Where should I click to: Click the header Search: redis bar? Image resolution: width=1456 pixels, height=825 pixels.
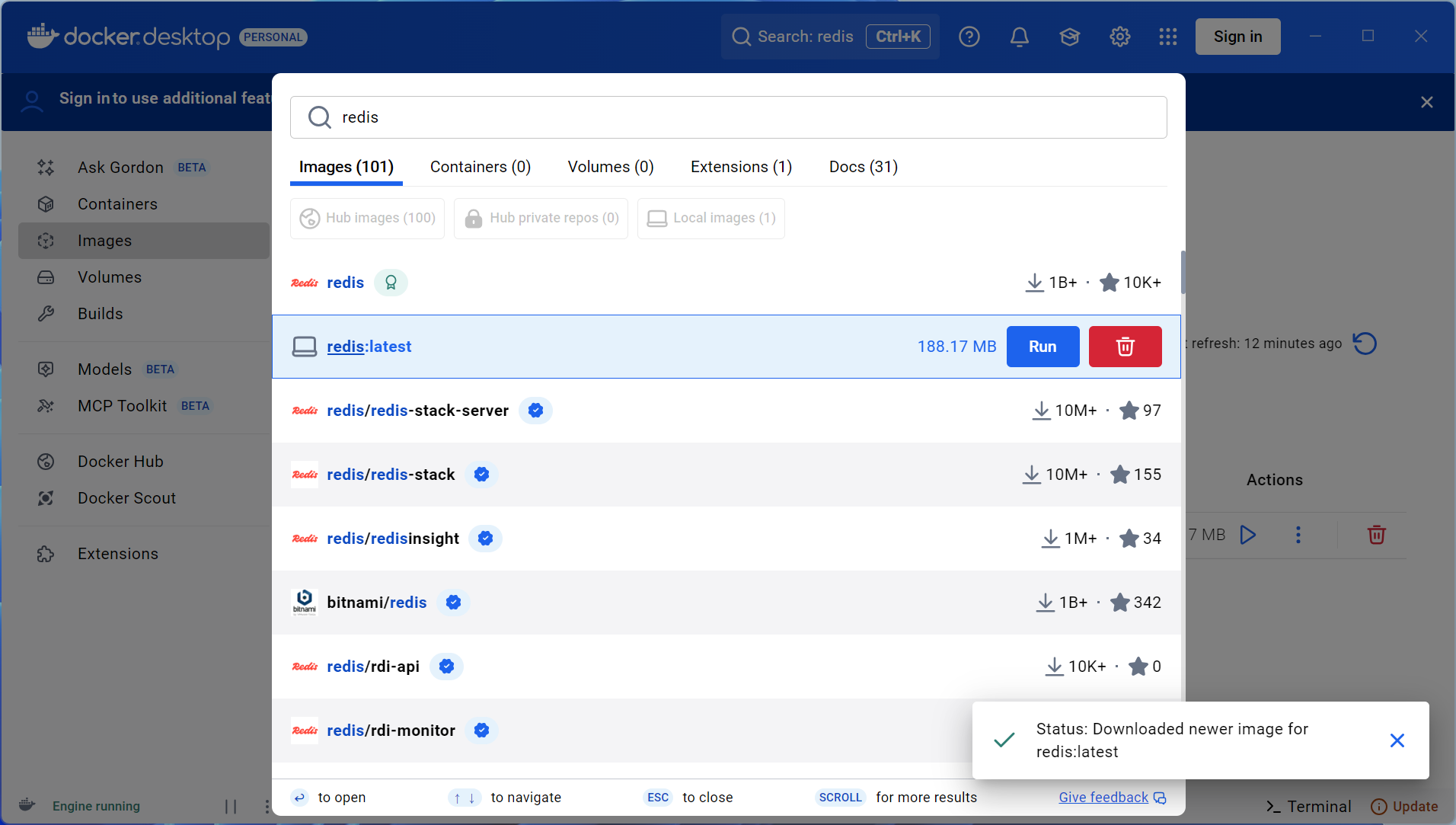830,37
